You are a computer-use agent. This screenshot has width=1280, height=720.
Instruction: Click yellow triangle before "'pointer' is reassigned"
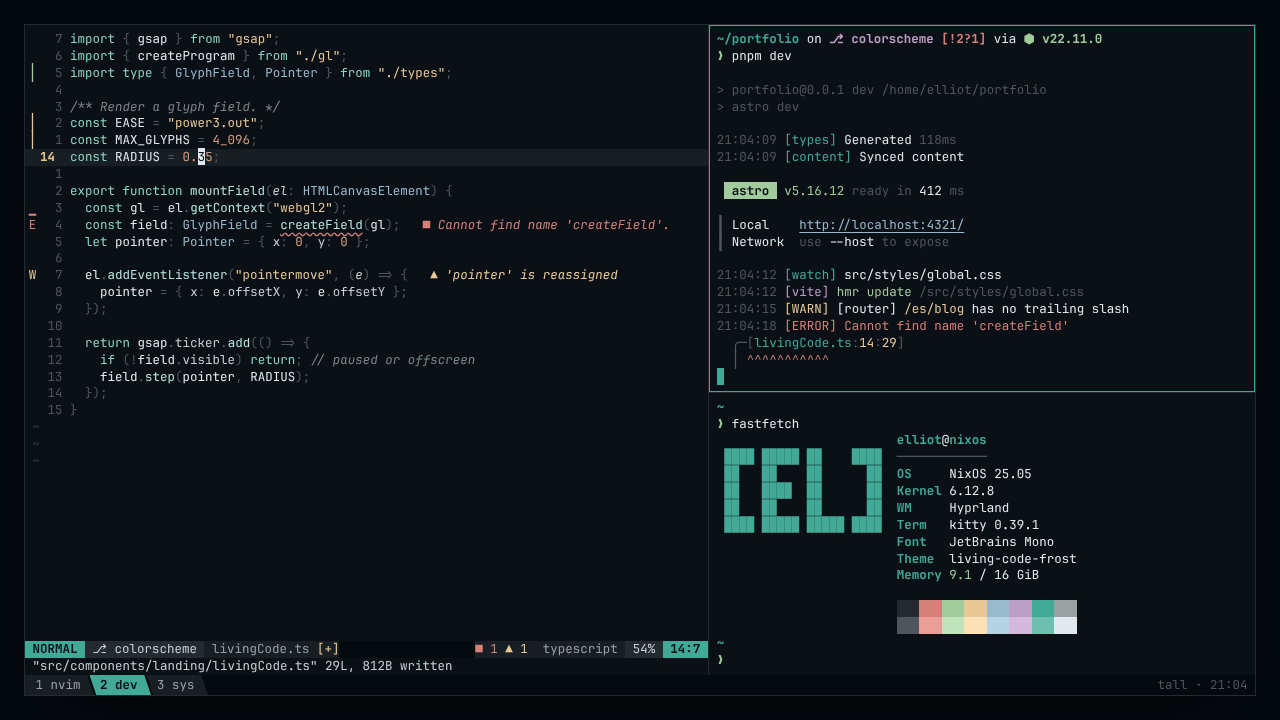434,275
